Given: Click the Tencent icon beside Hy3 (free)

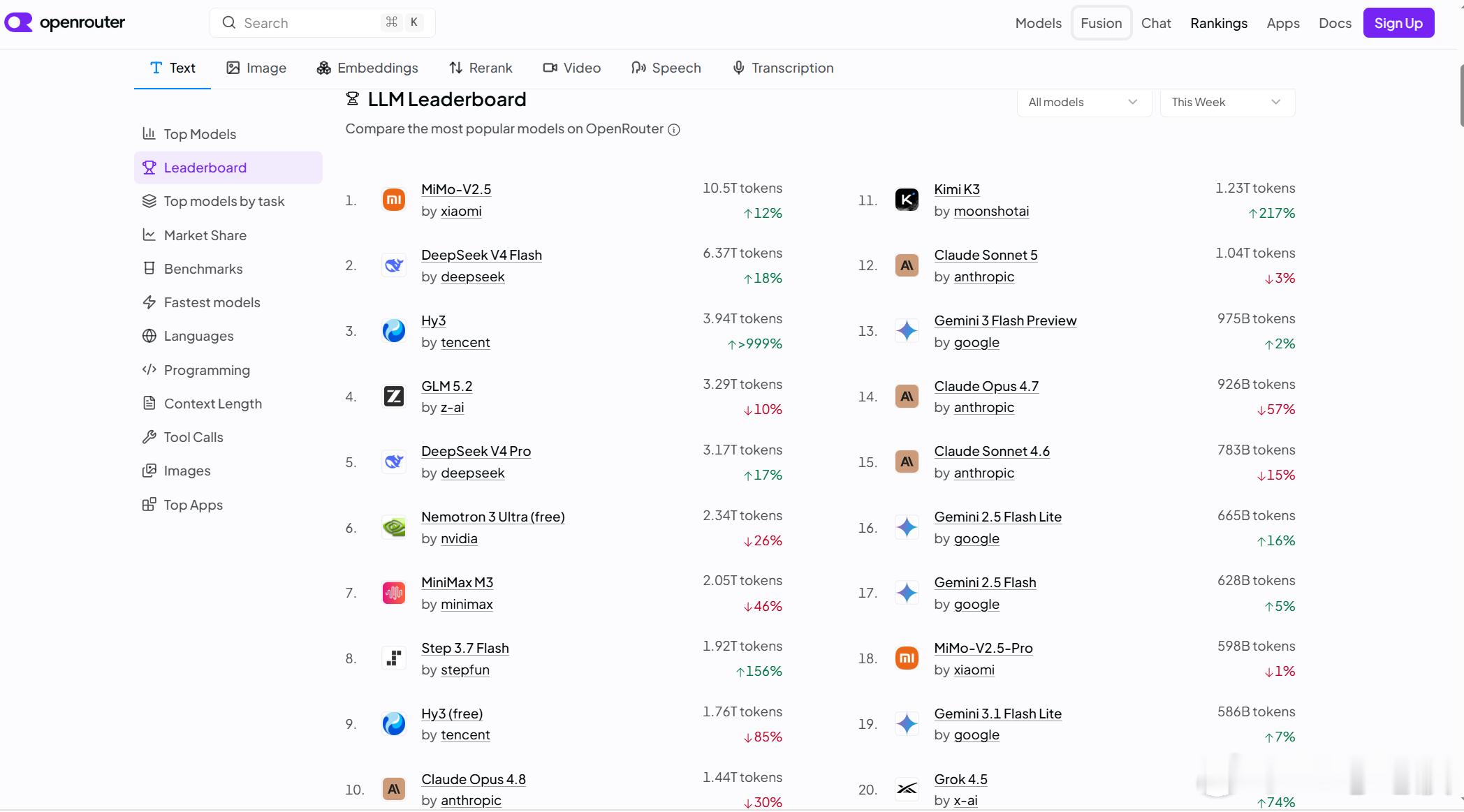Looking at the screenshot, I should [x=394, y=724].
